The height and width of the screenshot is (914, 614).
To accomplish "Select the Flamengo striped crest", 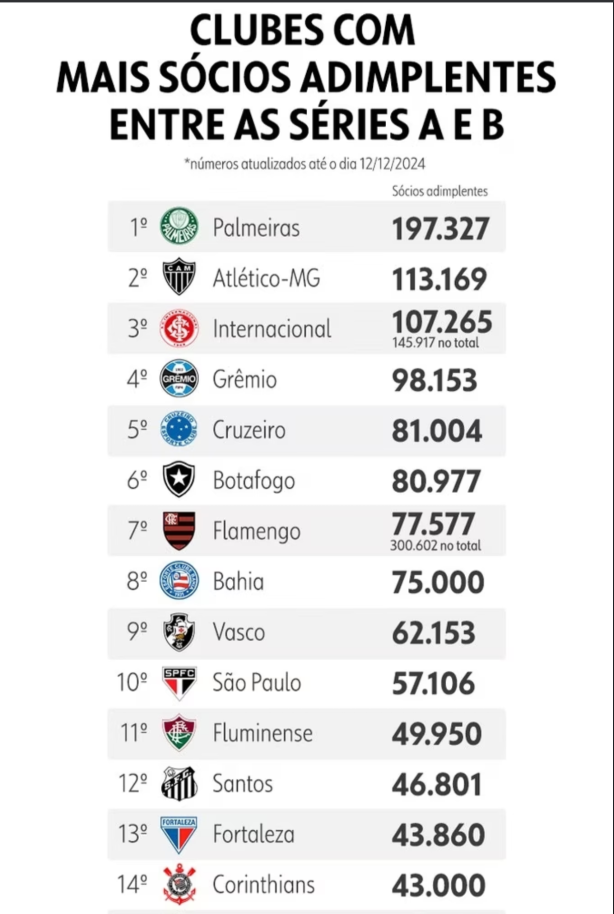I will click(179, 530).
